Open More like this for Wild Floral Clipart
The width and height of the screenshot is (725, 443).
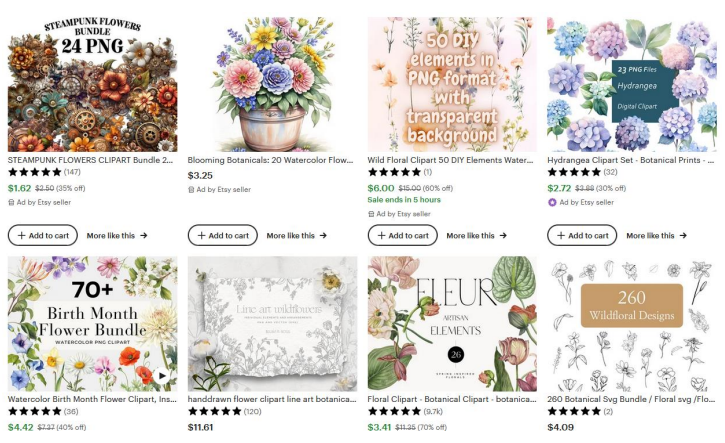click(477, 235)
